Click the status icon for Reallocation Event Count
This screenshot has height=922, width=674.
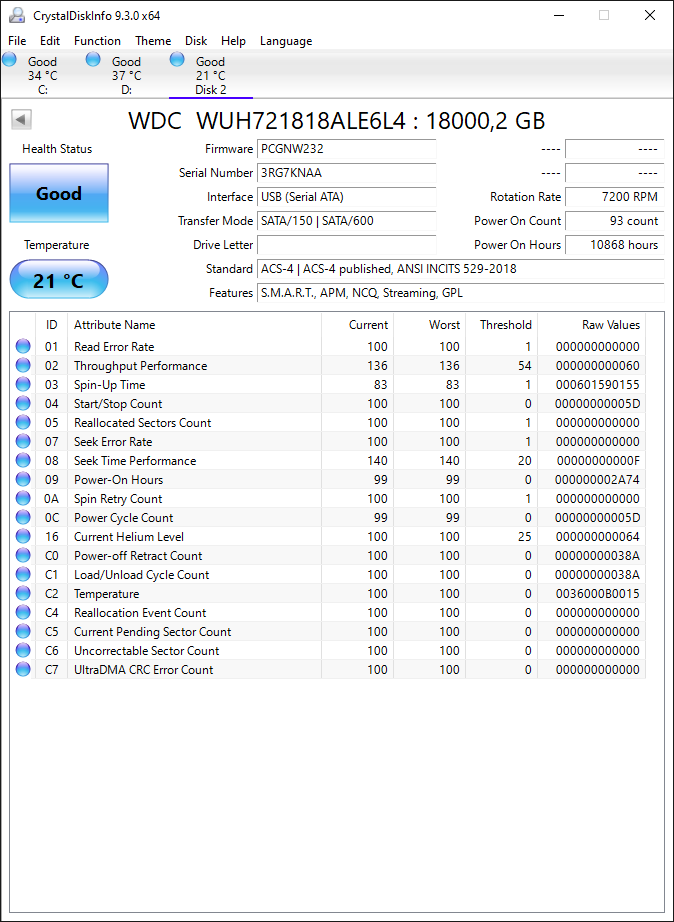23,613
